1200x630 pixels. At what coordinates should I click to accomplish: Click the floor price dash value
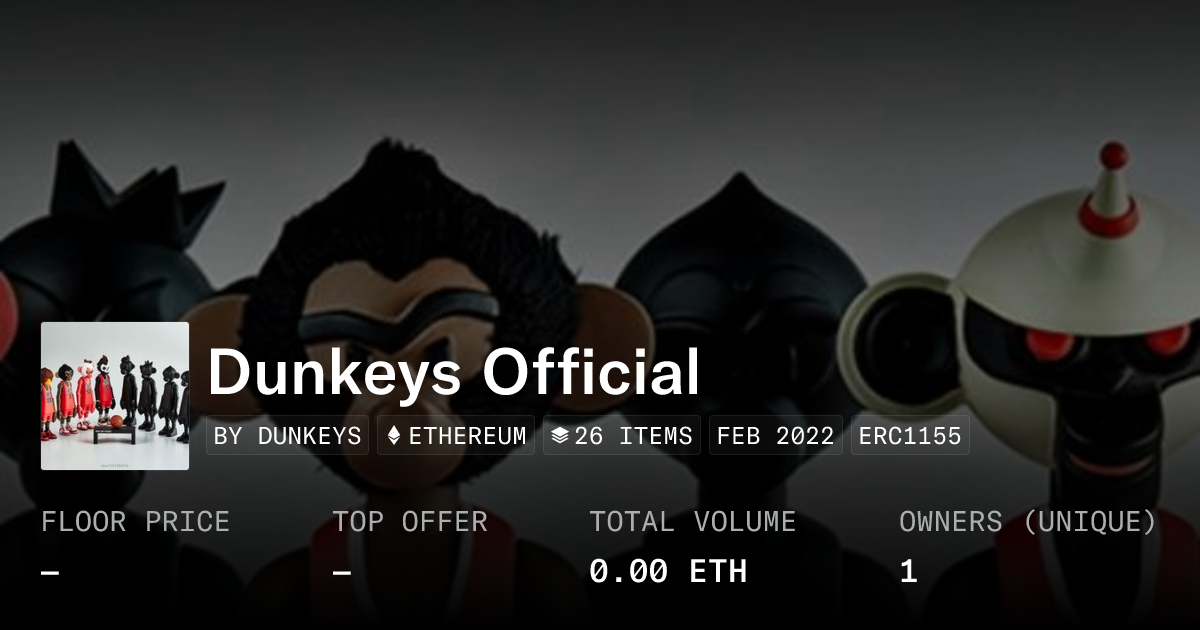[x=50, y=573]
